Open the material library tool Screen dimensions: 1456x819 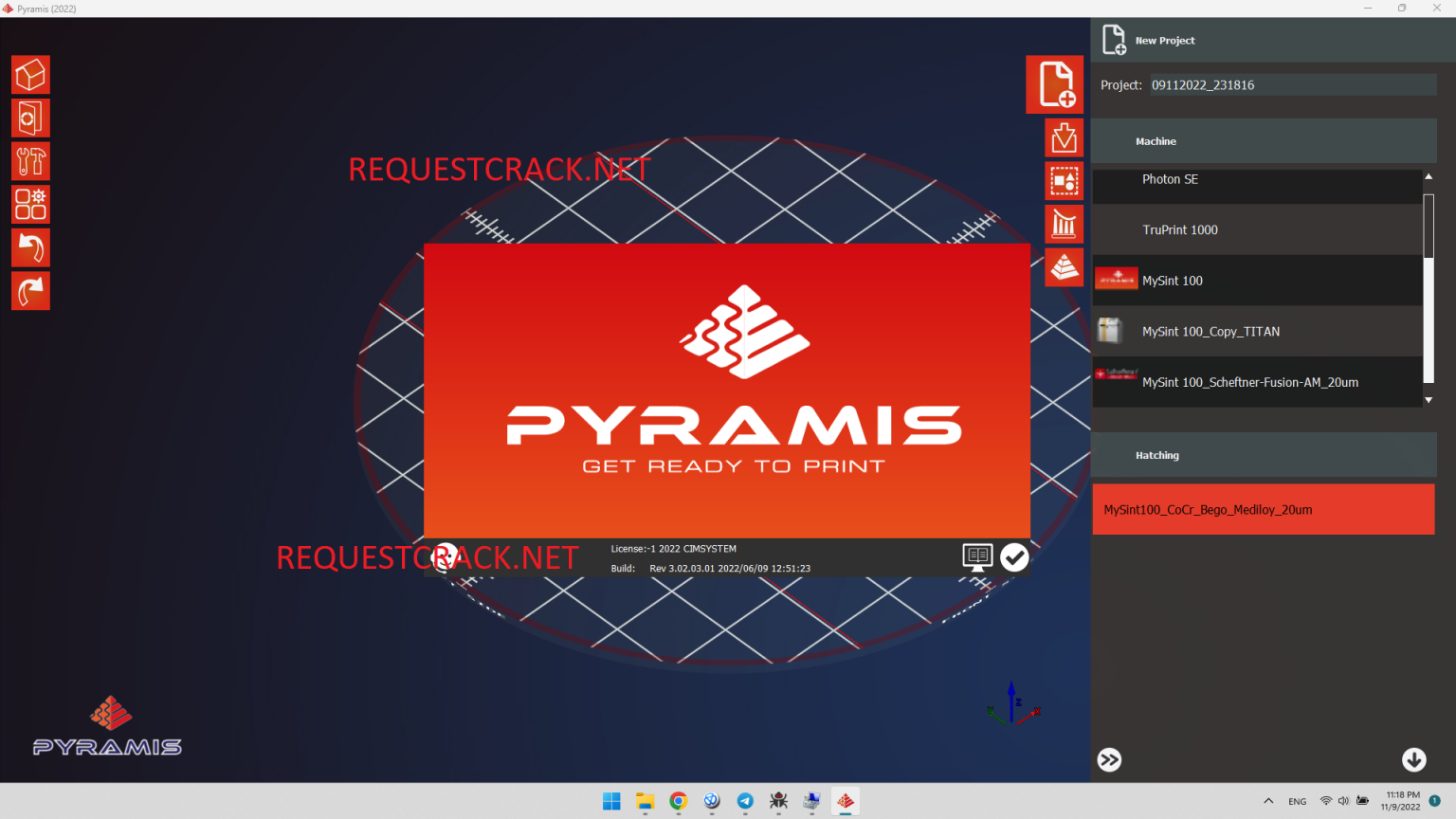pyautogui.click(x=30, y=118)
